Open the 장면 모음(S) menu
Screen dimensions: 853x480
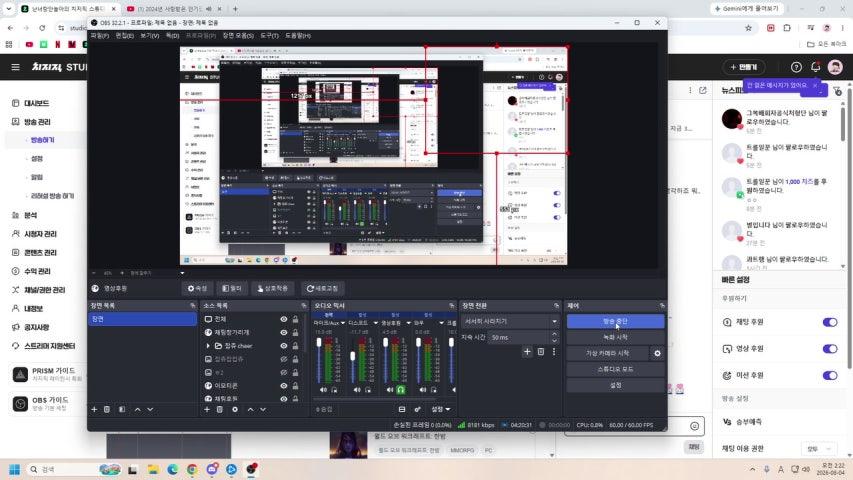(238, 35)
